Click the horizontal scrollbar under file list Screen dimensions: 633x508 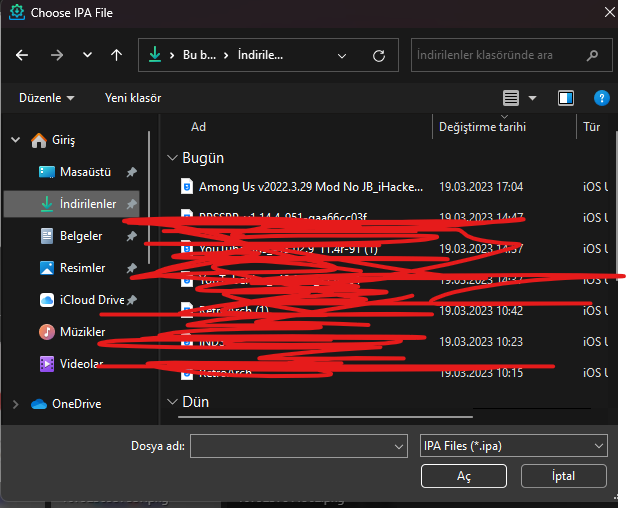click(325, 416)
